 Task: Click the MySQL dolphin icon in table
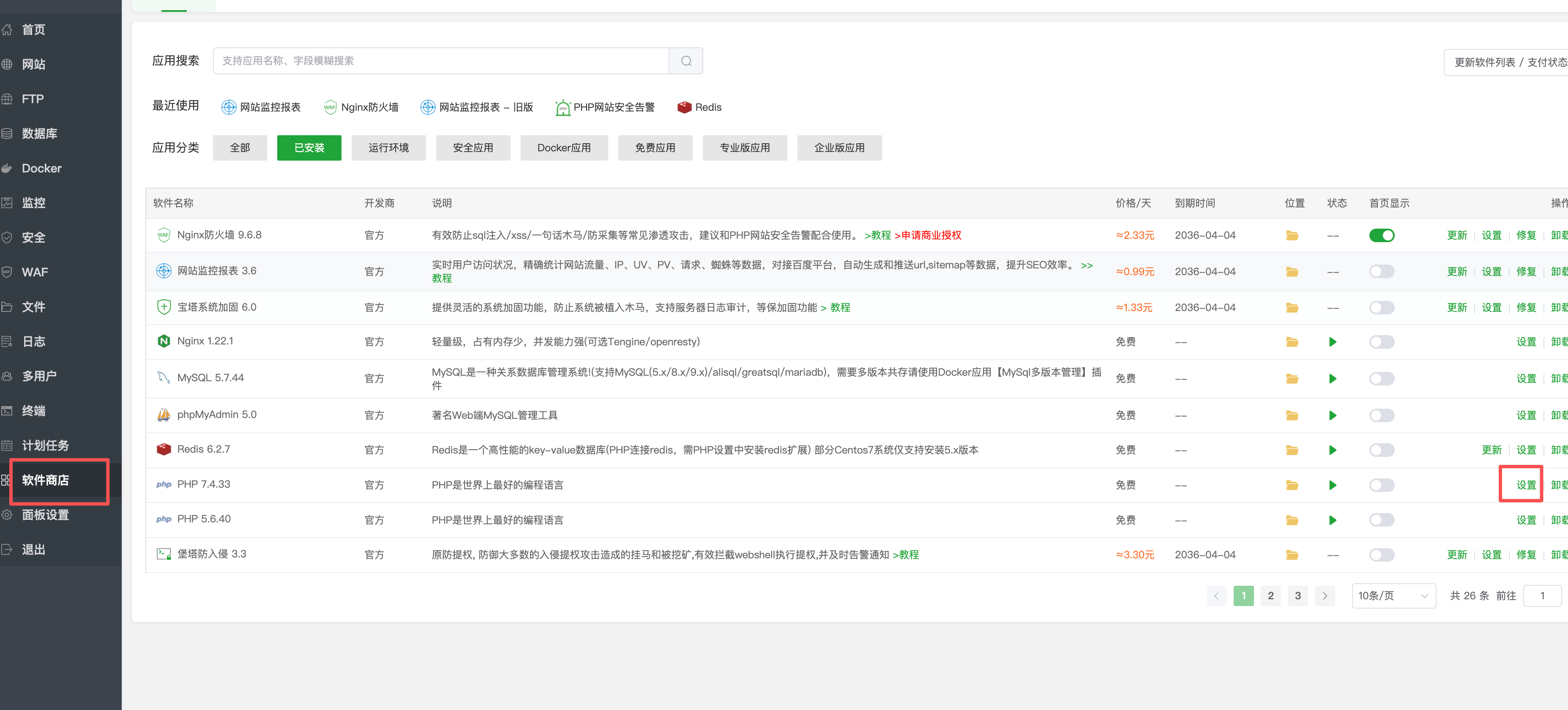(164, 377)
